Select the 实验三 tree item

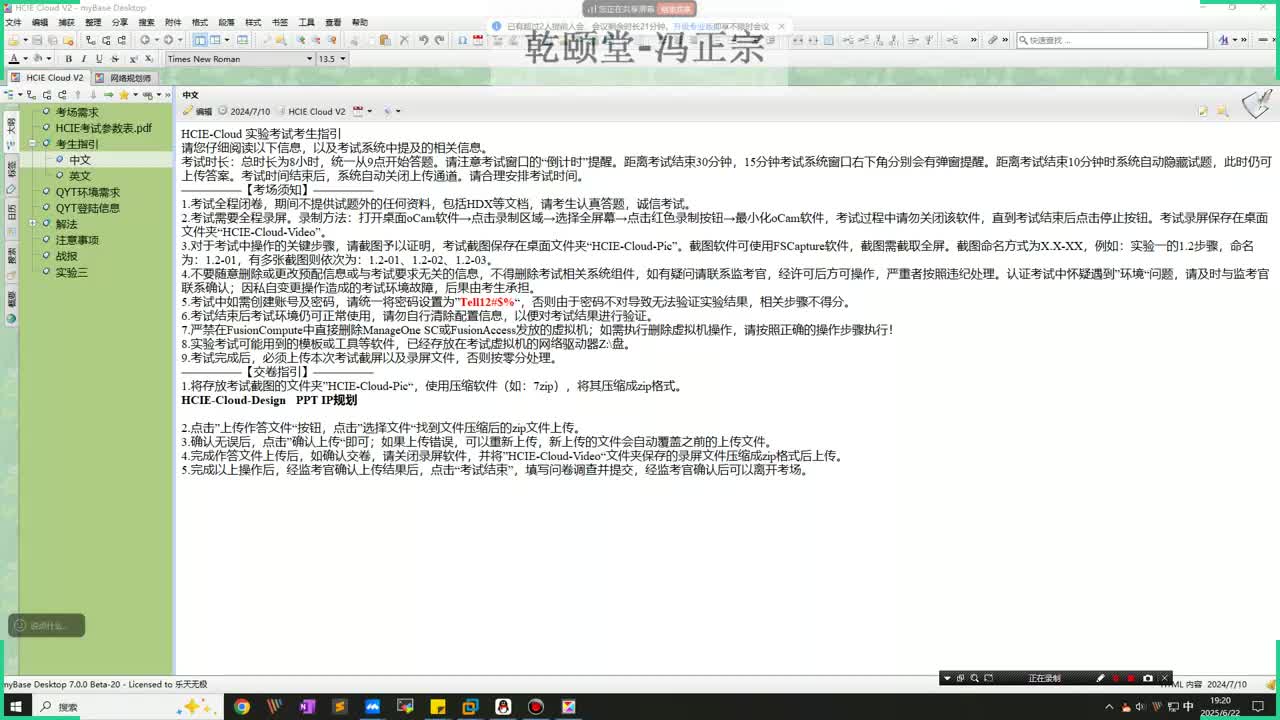point(71,272)
